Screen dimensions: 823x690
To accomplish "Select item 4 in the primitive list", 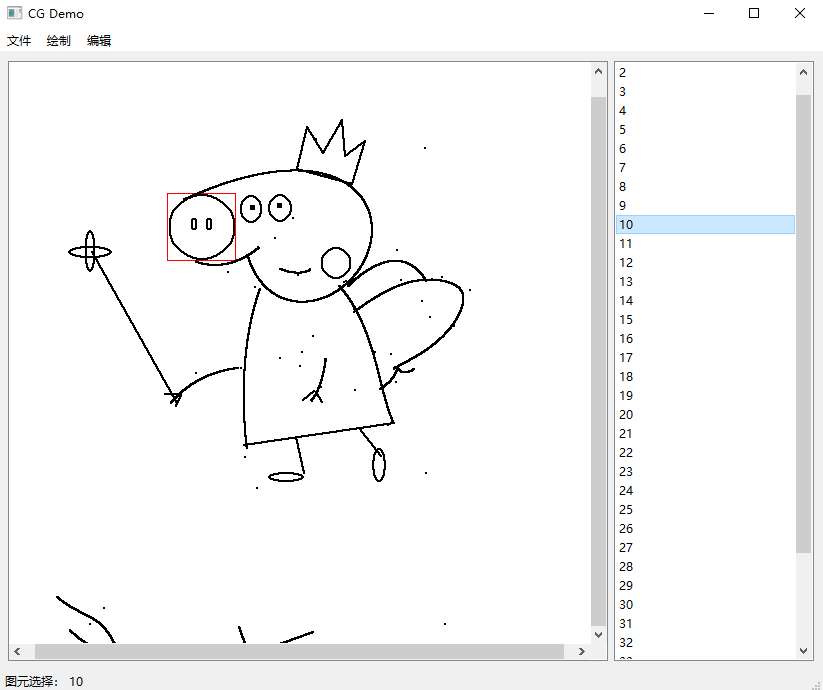I will (705, 110).
